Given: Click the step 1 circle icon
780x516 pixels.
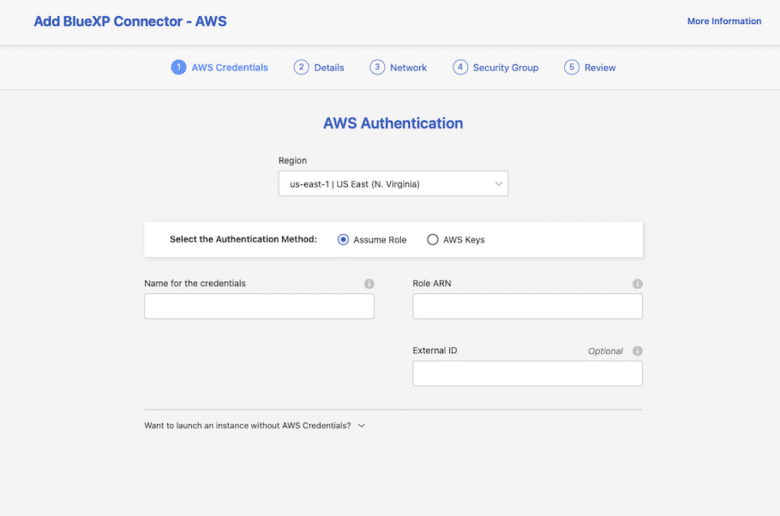Looking at the screenshot, I should tap(179, 67).
